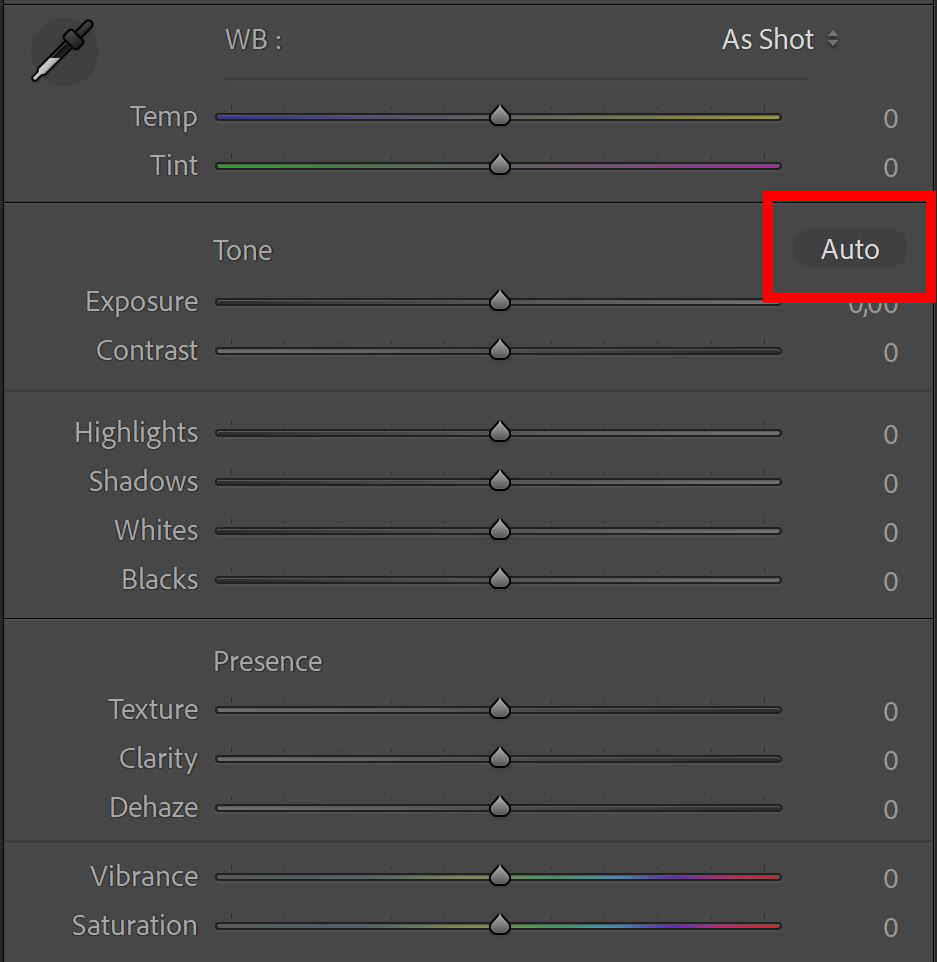Click the Texture slider handle
This screenshot has height=962, width=937.
(x=500, y=709)
